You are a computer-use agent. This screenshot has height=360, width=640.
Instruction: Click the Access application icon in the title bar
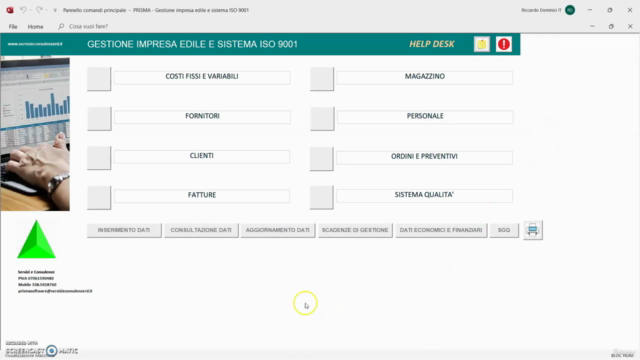[x=10, y=10]
